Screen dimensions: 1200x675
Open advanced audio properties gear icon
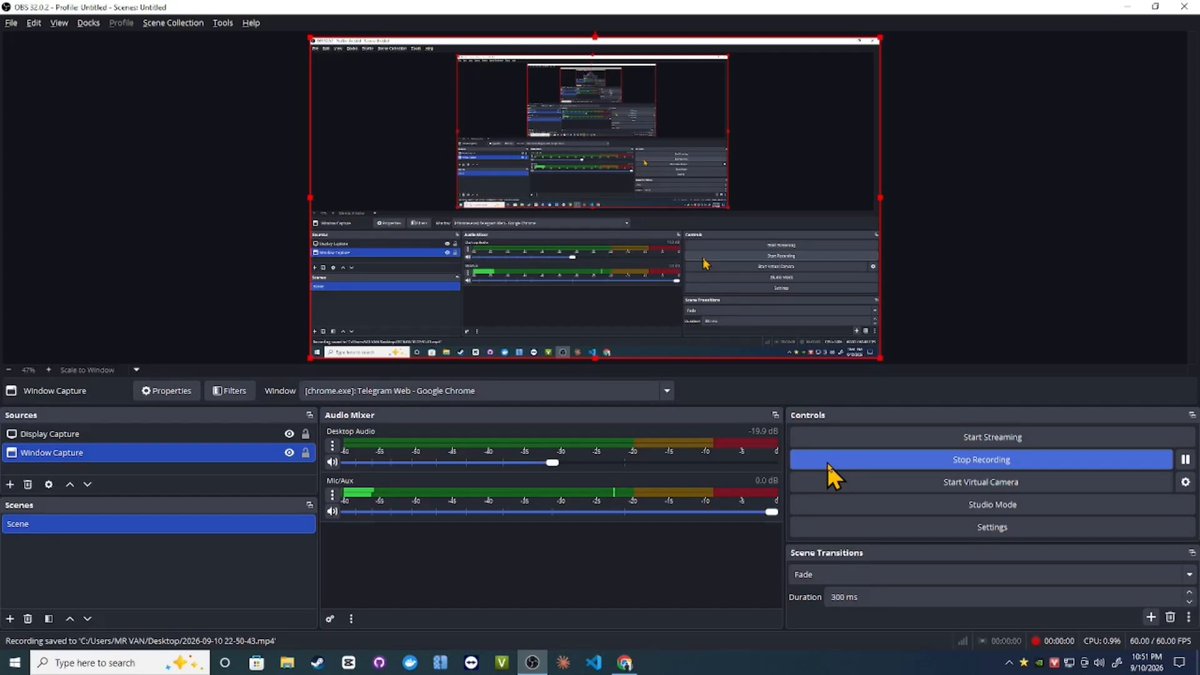[330, 619]
